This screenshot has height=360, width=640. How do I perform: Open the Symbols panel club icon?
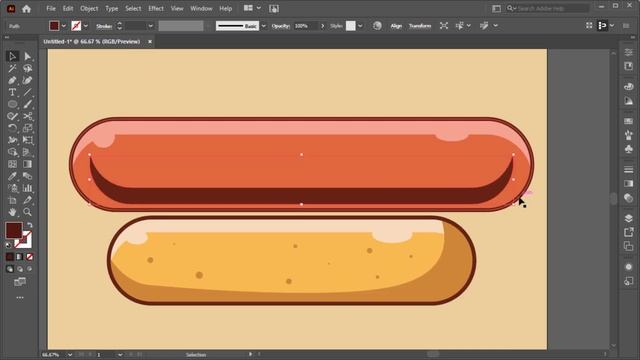click(x=629, y=149)
